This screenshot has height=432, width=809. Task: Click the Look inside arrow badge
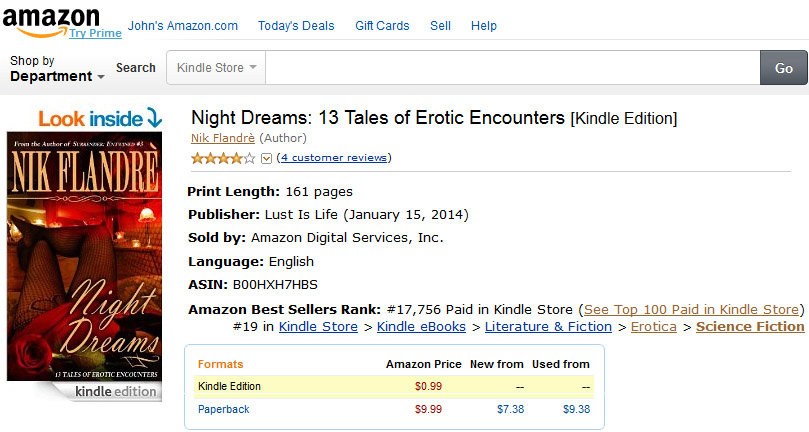point(100,118)
